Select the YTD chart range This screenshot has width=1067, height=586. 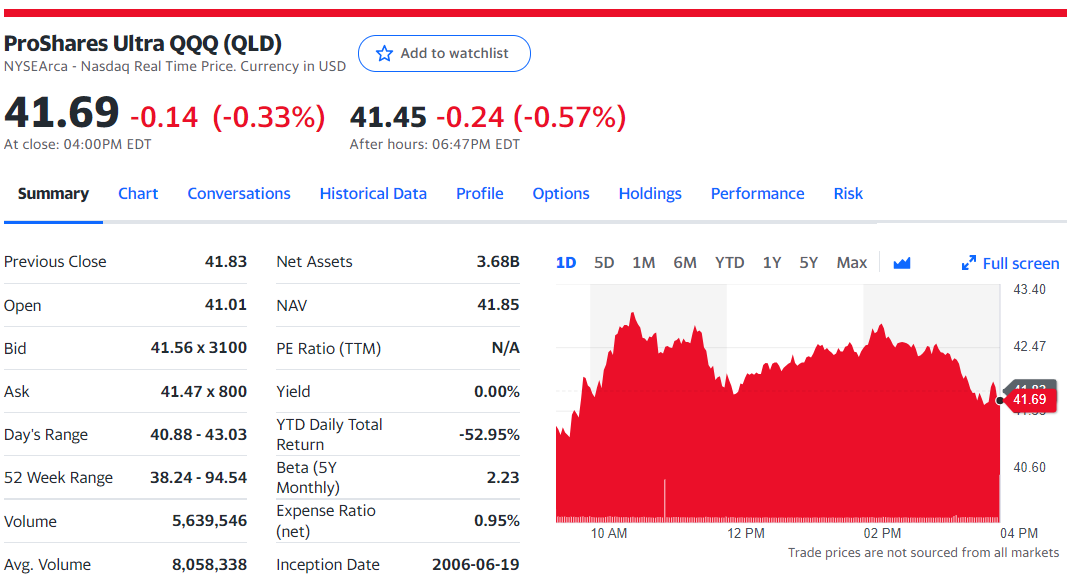point(729,263)
